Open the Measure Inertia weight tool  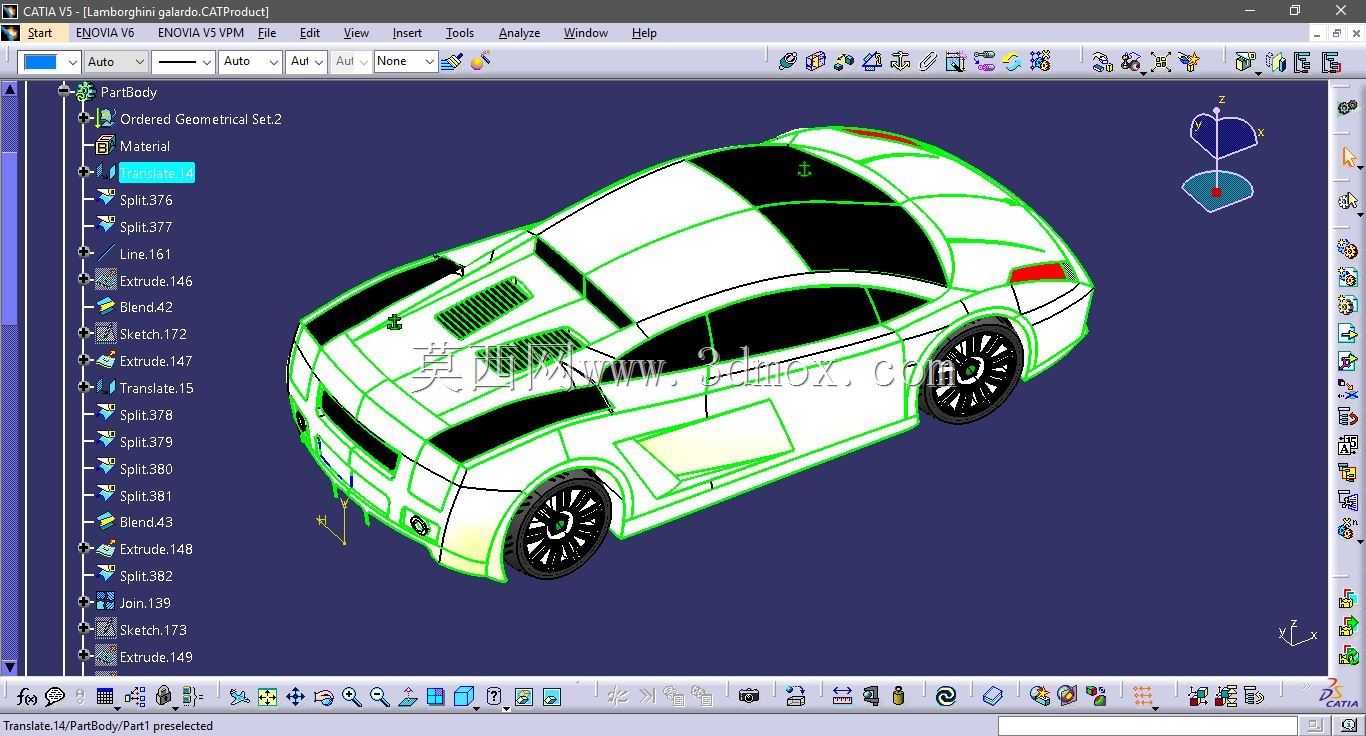[x=898, y=696]
